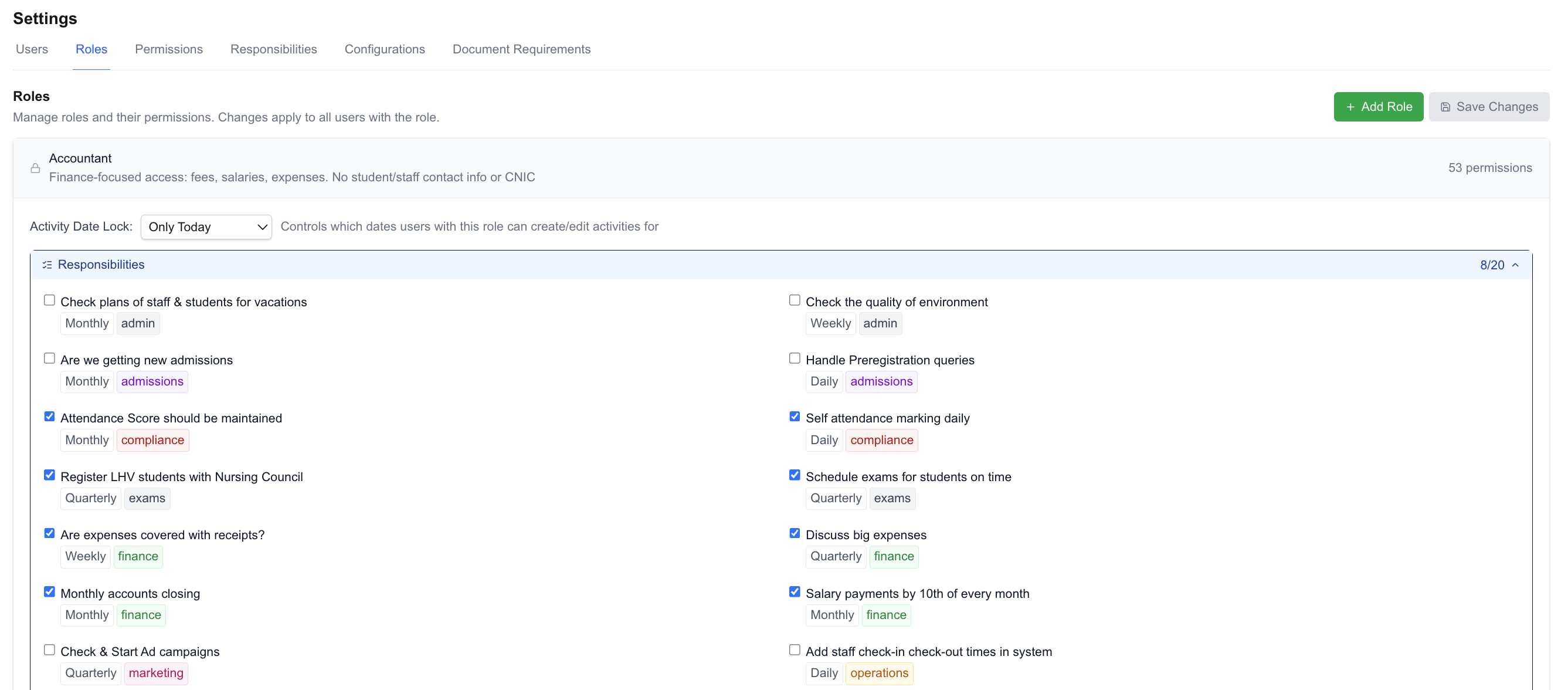Click the lock icon beside Accountant role

(x=35, y=168)
